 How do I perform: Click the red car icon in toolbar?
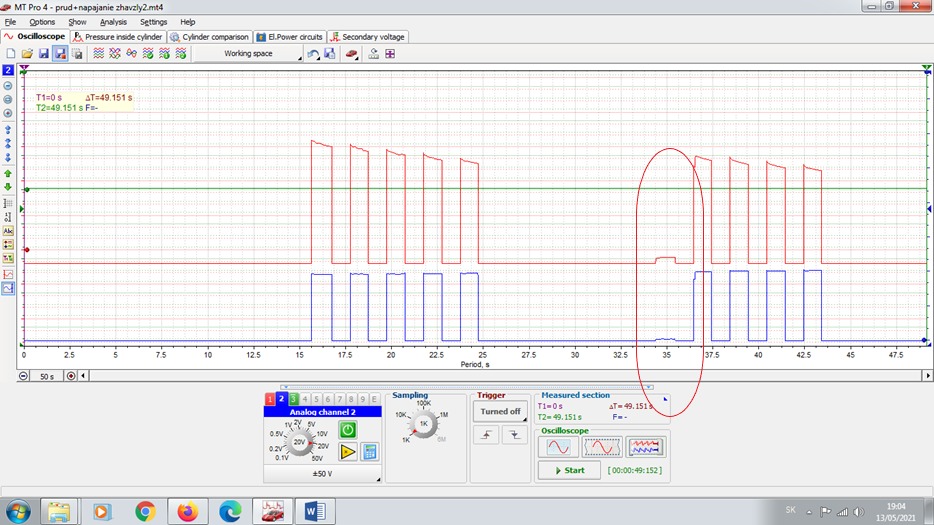[x=351, y=53]
